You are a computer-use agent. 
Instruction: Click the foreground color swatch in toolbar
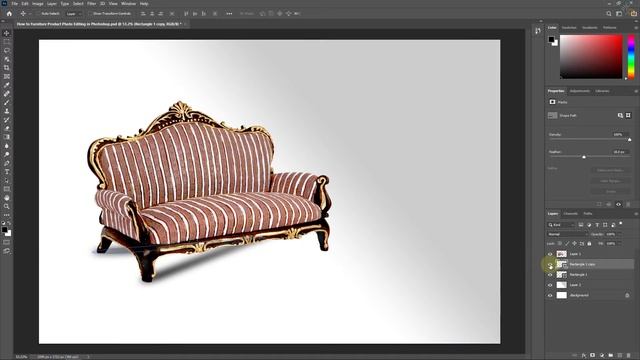4,230
